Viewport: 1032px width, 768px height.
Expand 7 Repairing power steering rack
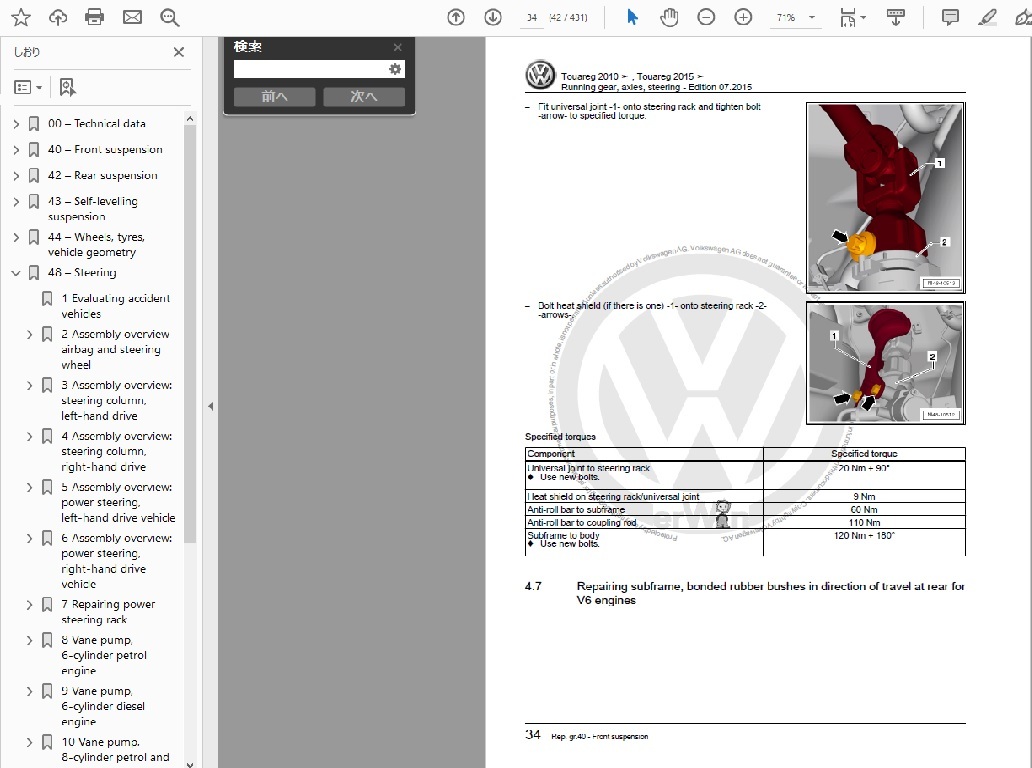(x=30, y=605)
